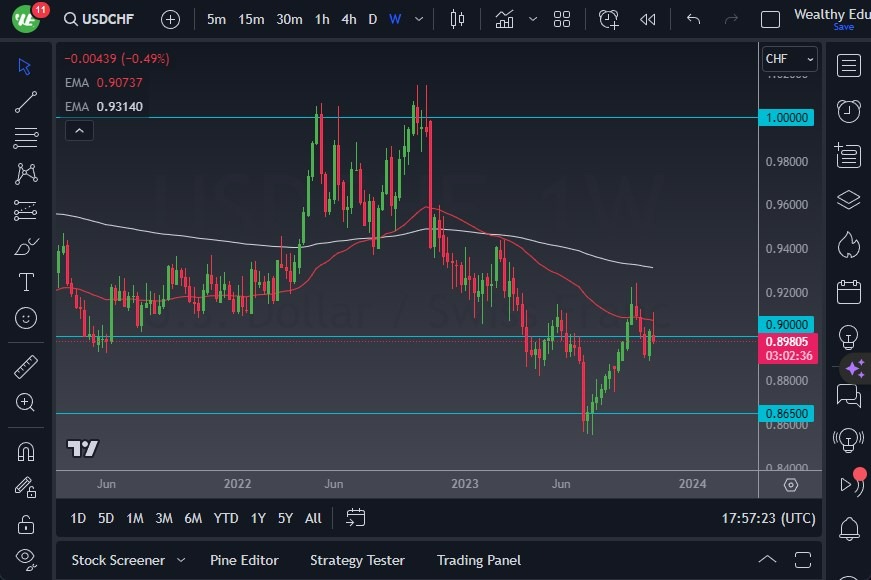
Task: Select the trend line drawing tool
Action: (25, 102)
